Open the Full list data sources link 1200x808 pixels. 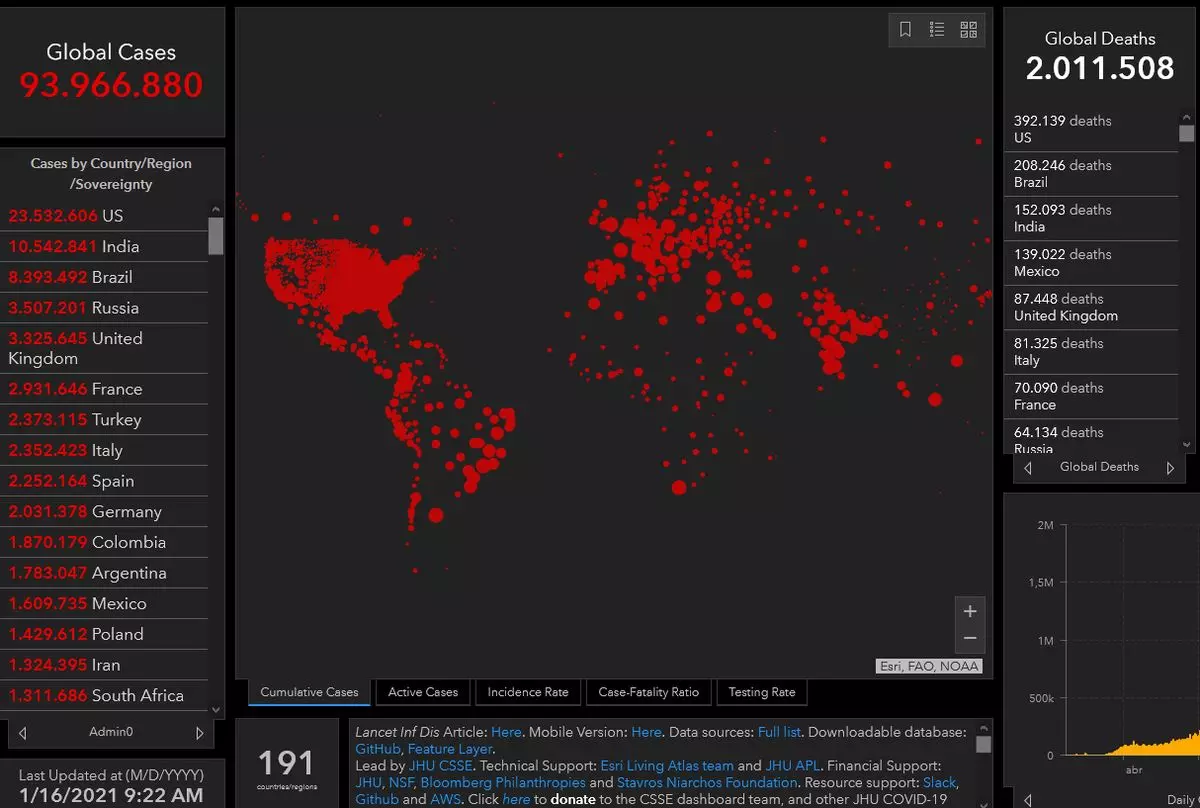pyautogui.click(x=779, y=732)
